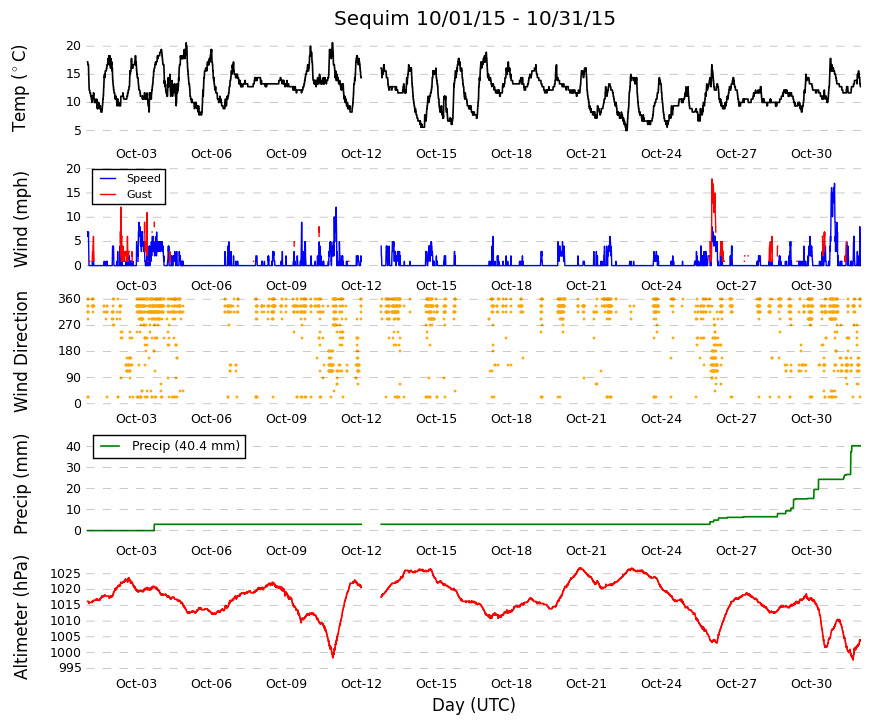Click the Precip (mm) axis label
The image size is (871, 725).
20,484
